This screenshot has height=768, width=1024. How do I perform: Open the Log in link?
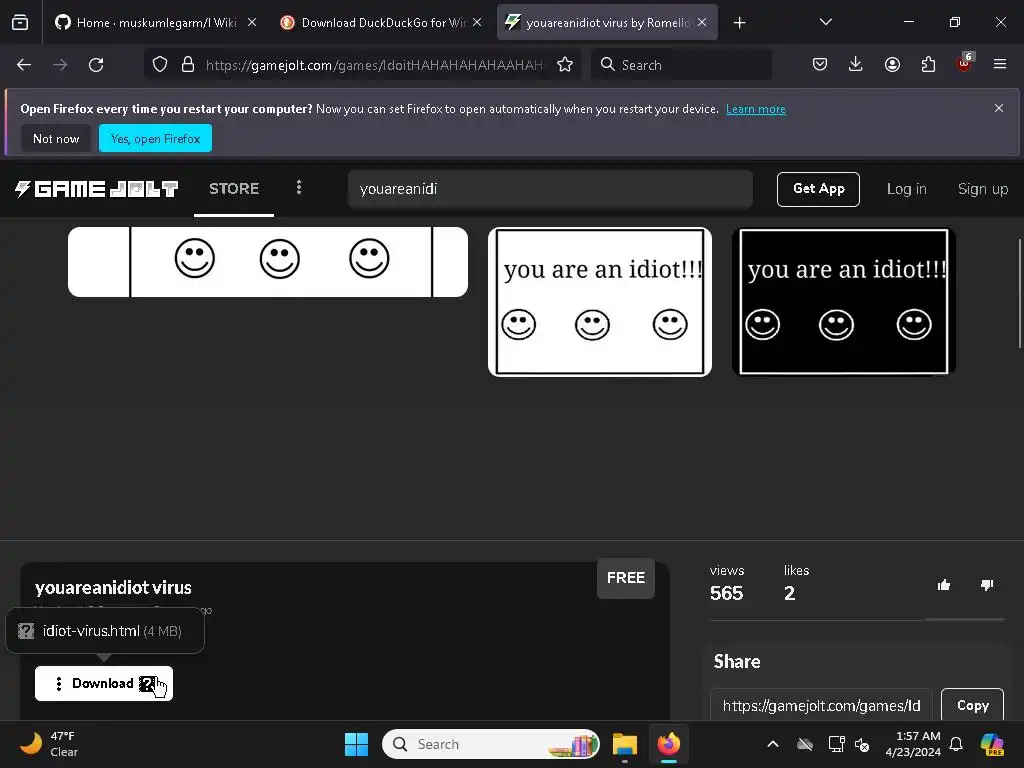point(906,189)
